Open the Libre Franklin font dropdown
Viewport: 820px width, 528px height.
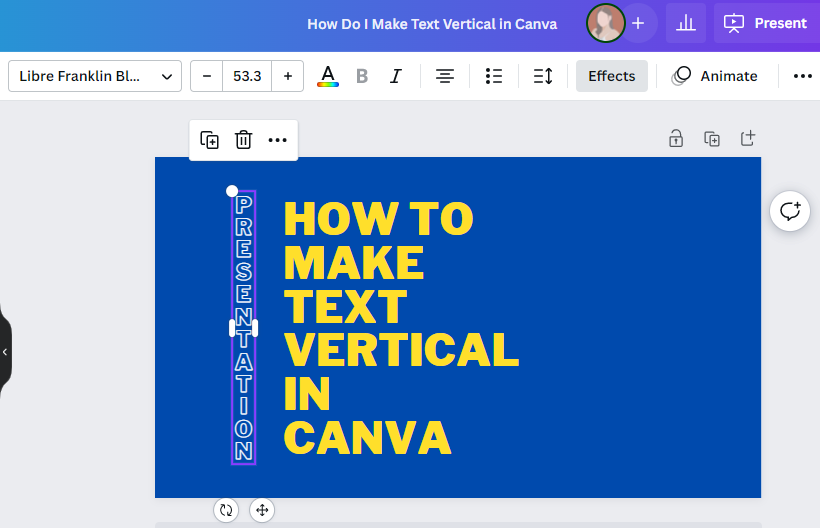tap(95, 76)
